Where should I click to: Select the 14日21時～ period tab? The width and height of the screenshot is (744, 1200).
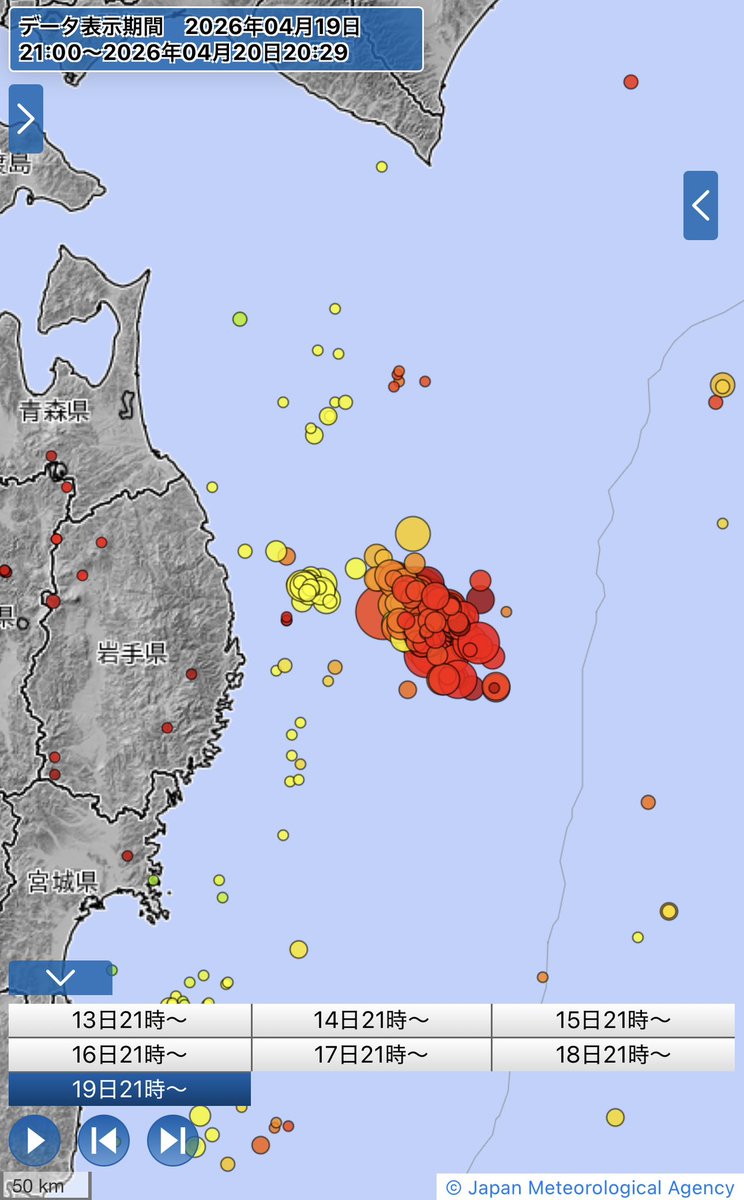pos(371,1021)
